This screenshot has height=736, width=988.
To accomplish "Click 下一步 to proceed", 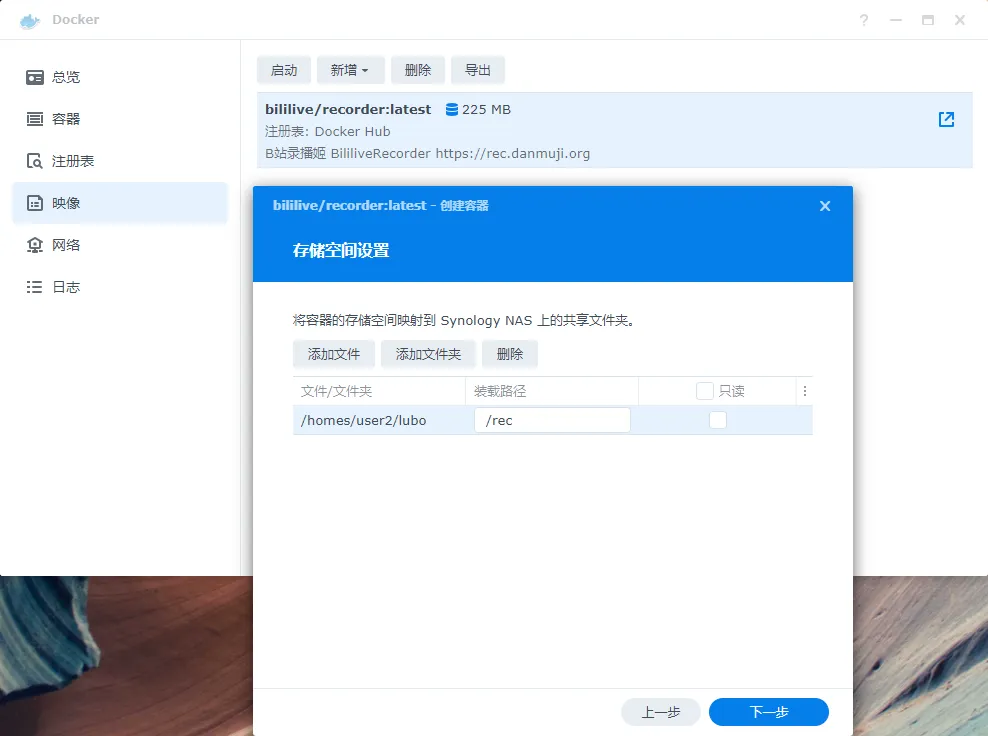I will (x=768, y=712).
